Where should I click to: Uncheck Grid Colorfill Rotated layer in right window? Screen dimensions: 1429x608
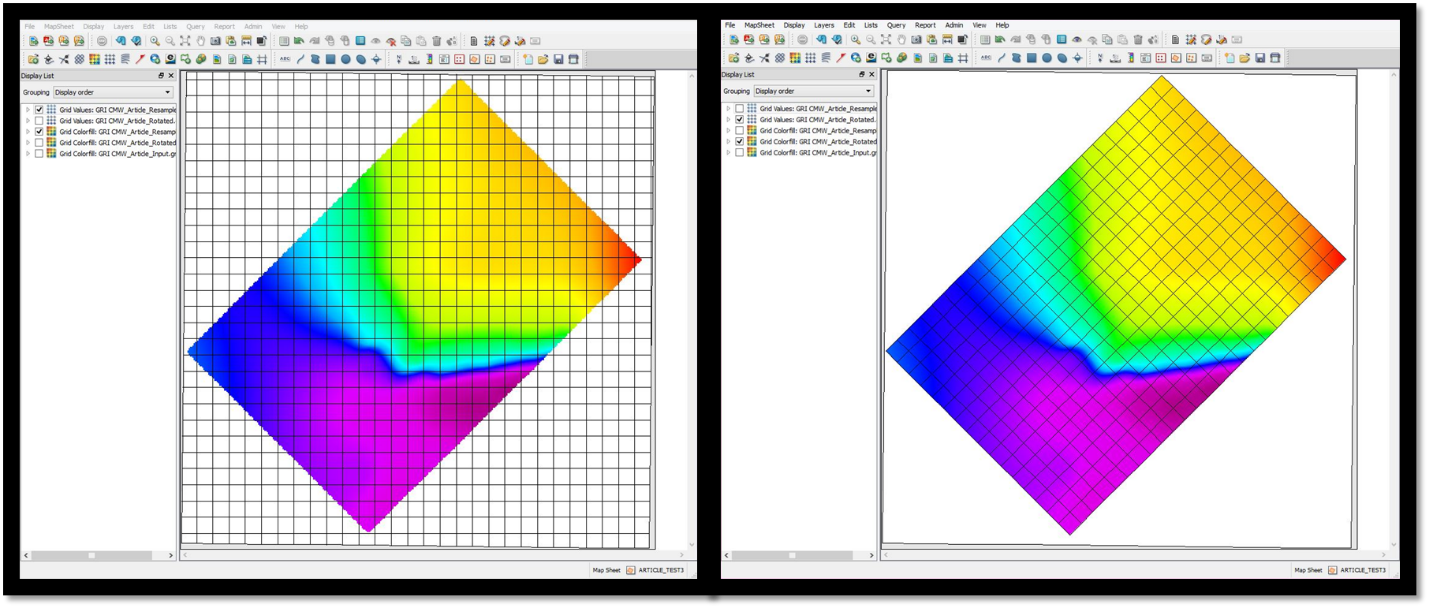pyautogui.click(x=739, y=142)
